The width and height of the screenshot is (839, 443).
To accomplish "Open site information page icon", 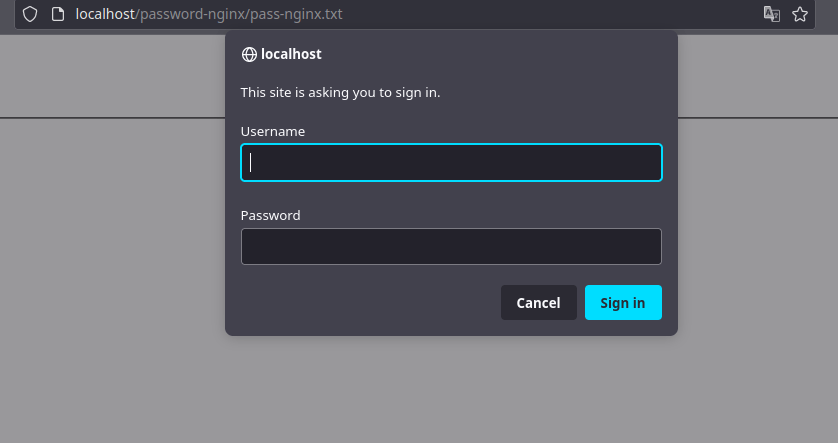I will [58, 14].
